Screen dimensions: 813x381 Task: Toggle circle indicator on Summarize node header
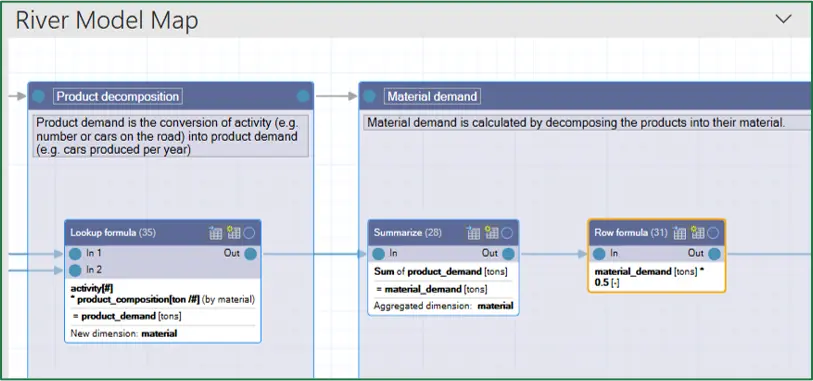507,233
